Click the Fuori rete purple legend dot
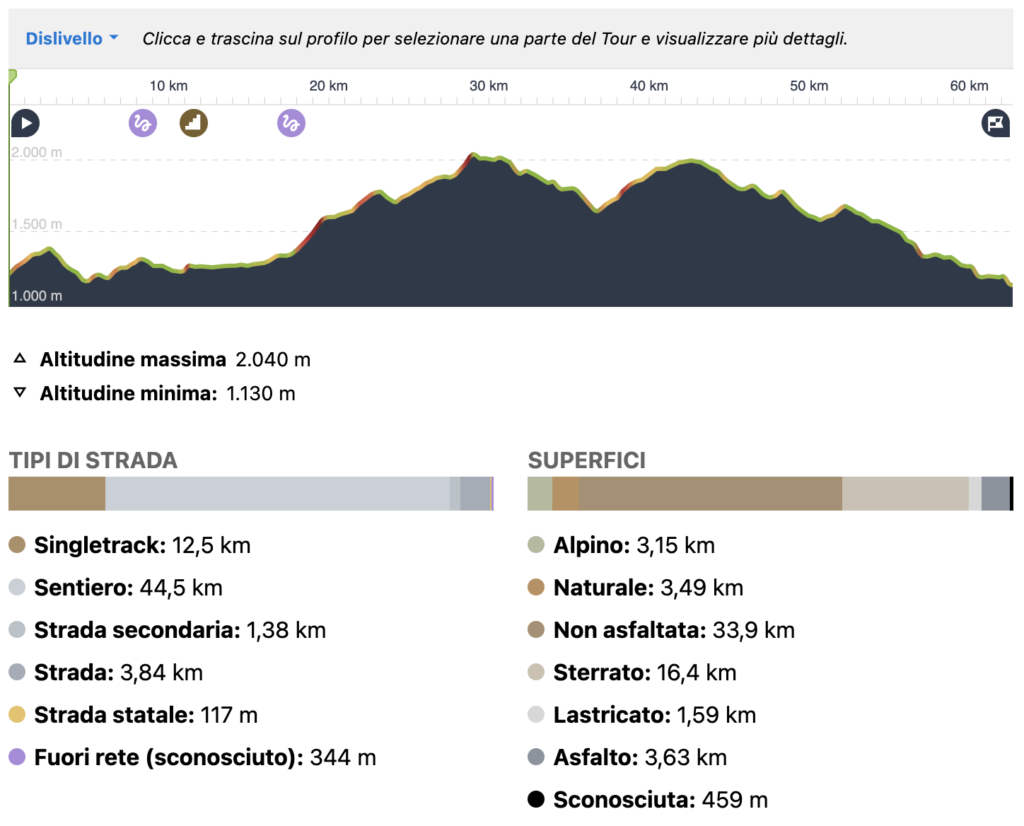This screenshot has height=826, width=1024. coord(17,757)
